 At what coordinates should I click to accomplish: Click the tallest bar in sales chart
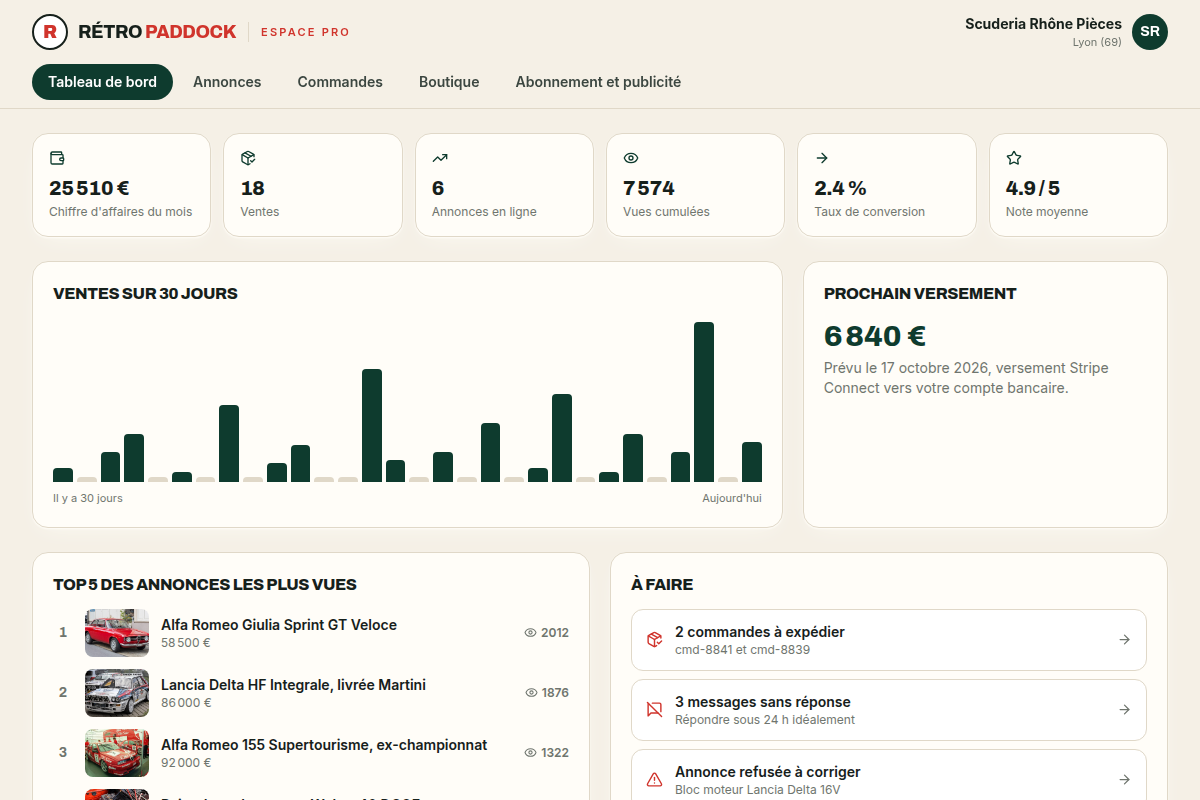[x=704, y=402]
